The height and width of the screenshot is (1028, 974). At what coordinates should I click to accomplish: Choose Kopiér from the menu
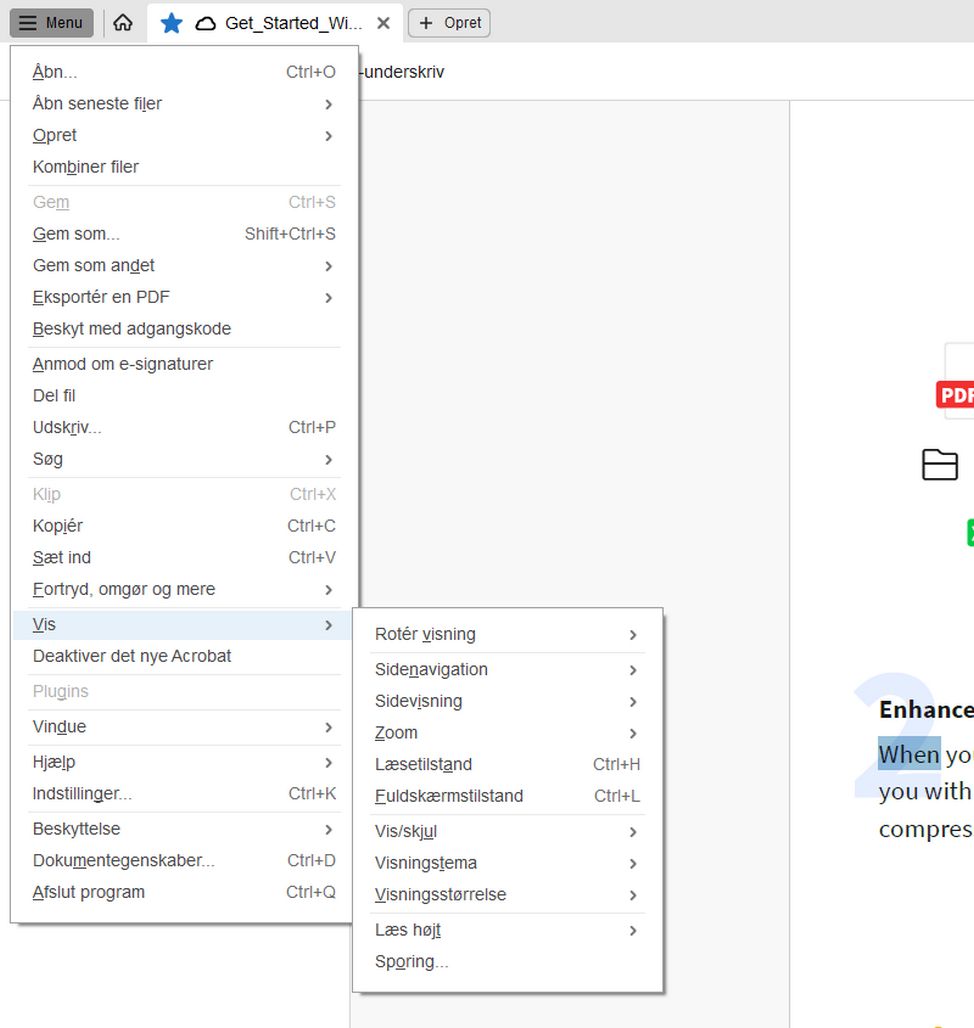pos(184,526)
